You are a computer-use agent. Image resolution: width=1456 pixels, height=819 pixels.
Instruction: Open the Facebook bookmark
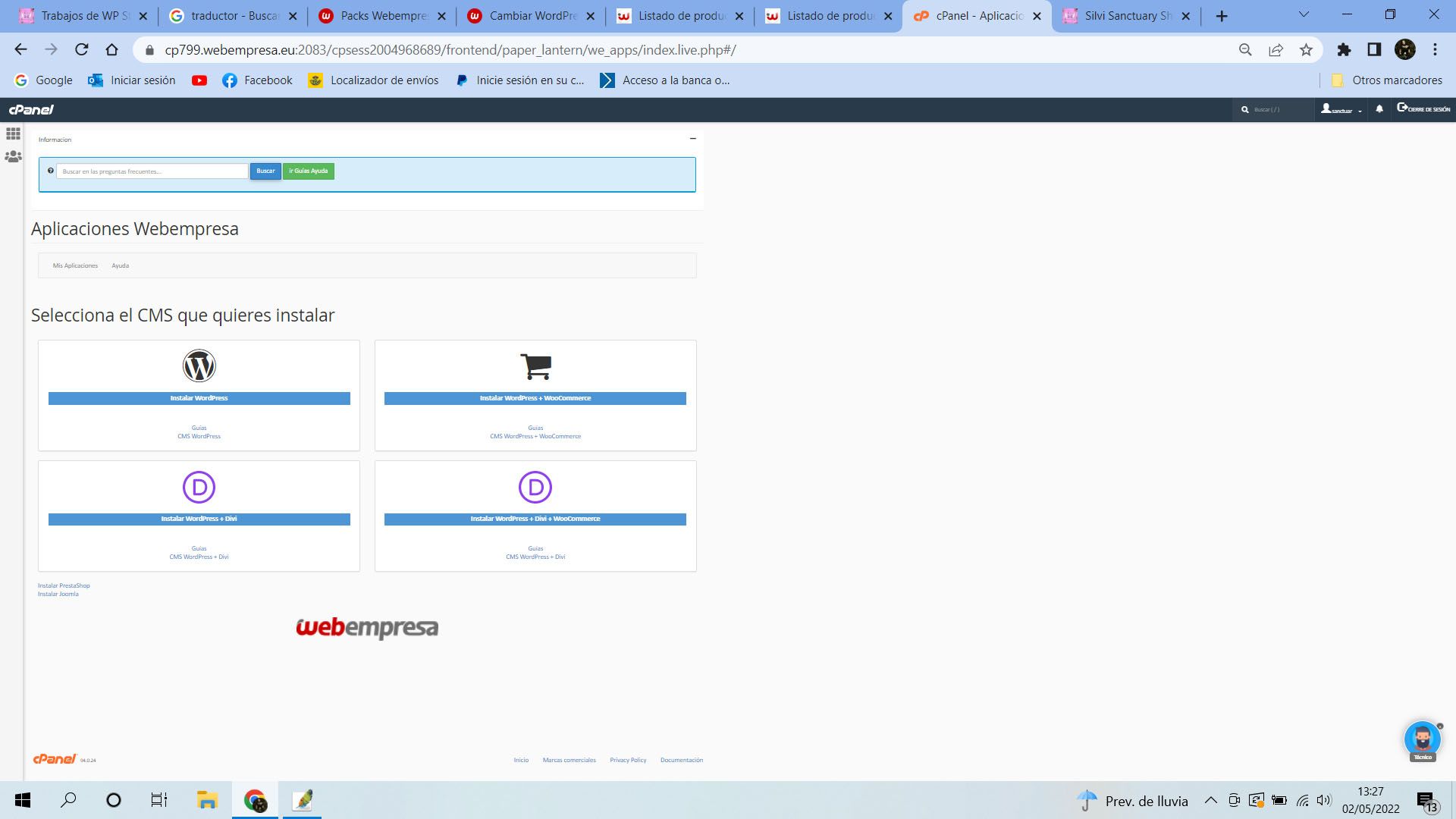point(257,80)
